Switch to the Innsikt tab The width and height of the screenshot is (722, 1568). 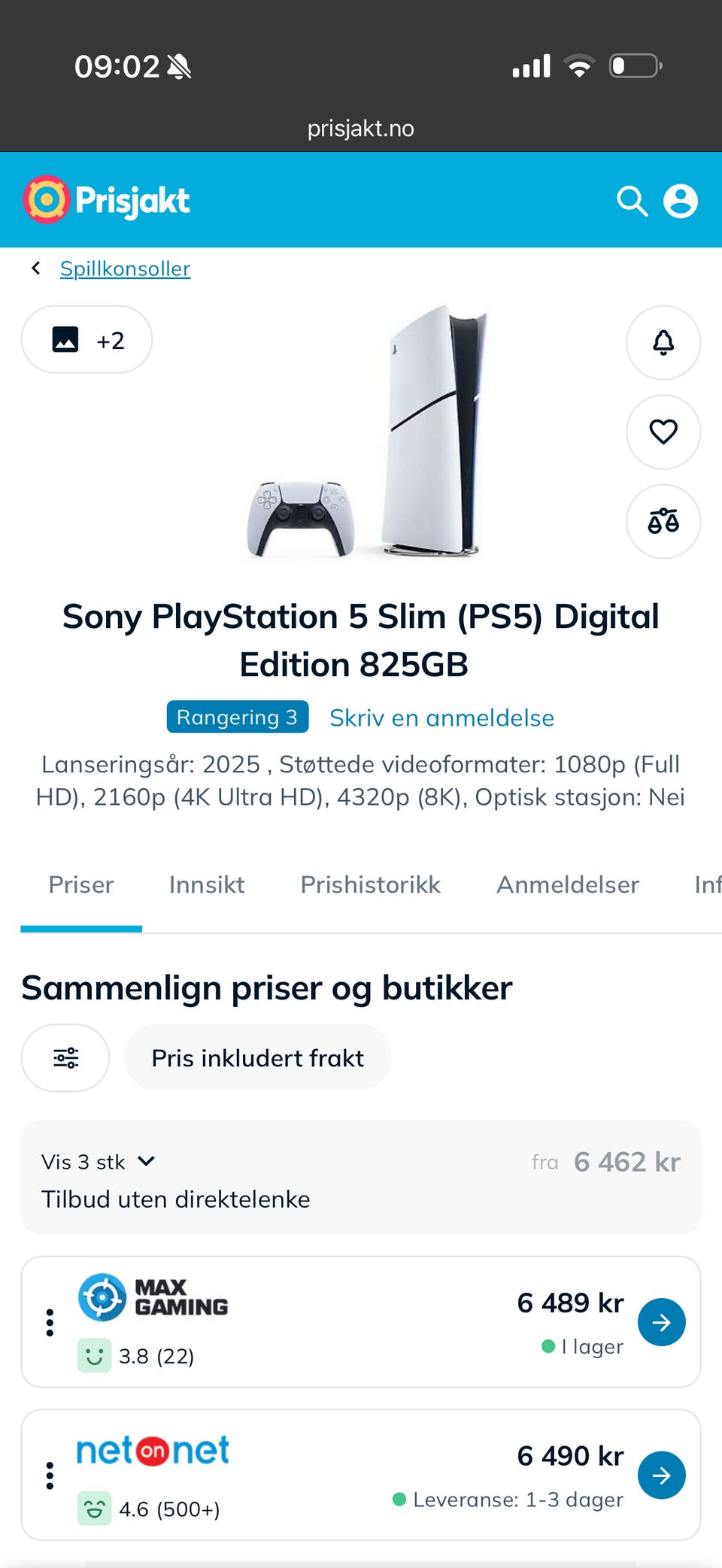coord(207,884)
